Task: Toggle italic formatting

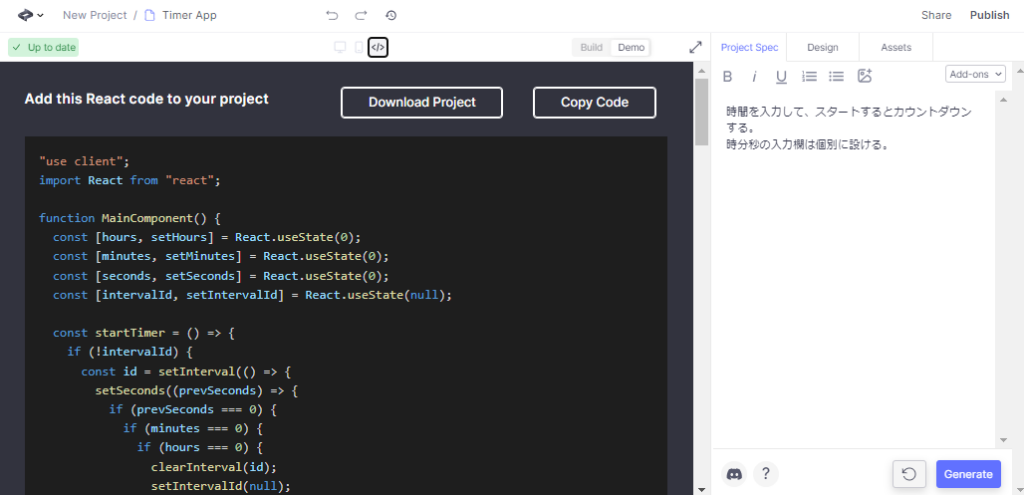Action: coord(755,76)
